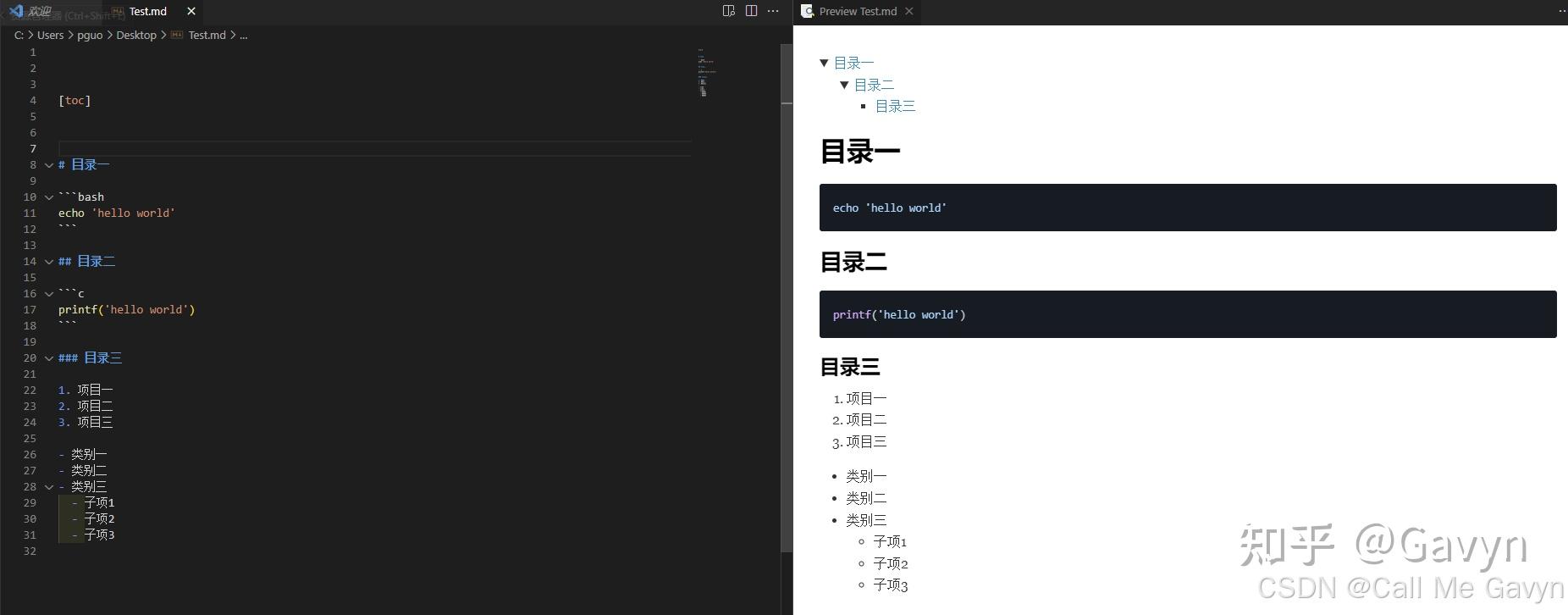Follow the 目录一 link in preview TOC

coord(853,63)
